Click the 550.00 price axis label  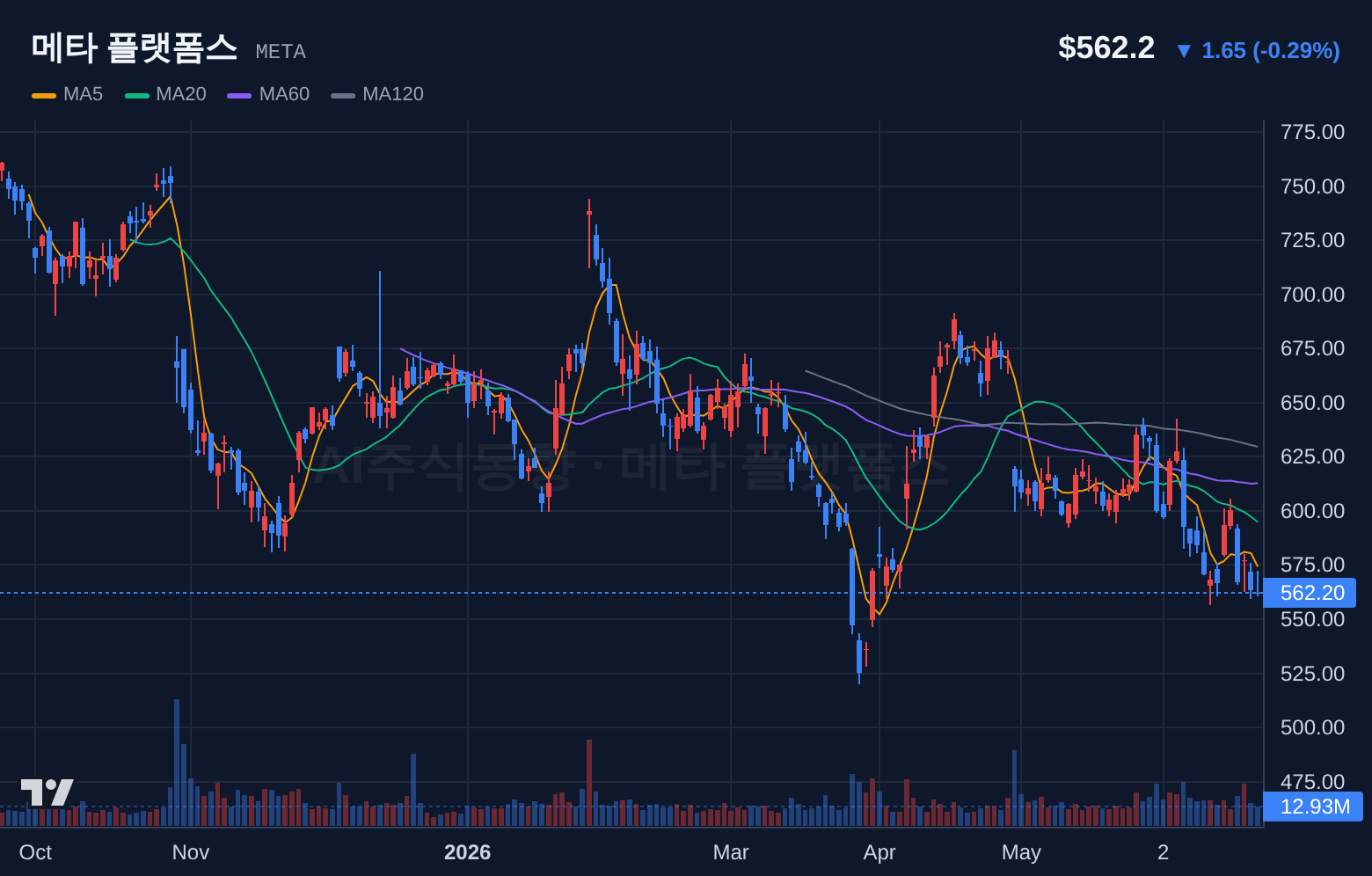[1312, 619]
